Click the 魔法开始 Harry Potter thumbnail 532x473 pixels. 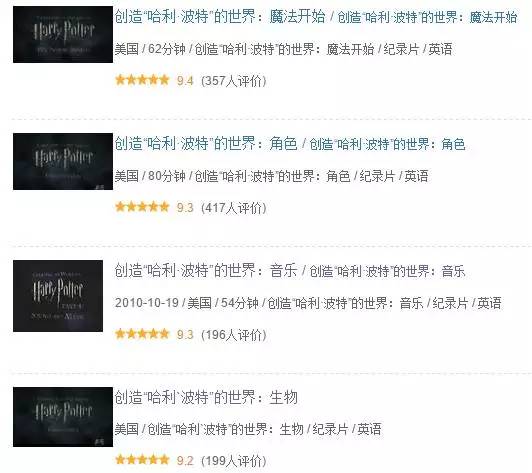63,34
